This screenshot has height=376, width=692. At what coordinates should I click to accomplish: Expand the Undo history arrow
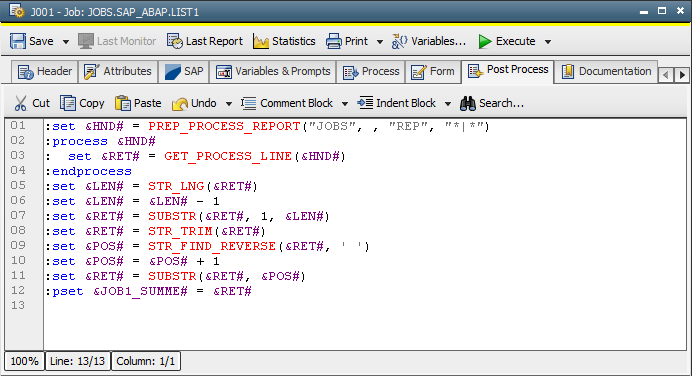tap(229, 104)
